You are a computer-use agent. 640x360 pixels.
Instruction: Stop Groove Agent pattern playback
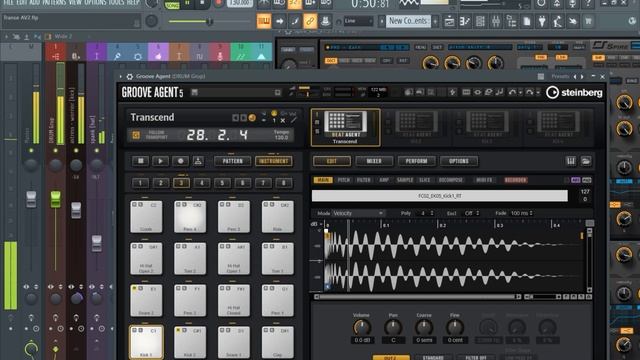coord(140,161)
